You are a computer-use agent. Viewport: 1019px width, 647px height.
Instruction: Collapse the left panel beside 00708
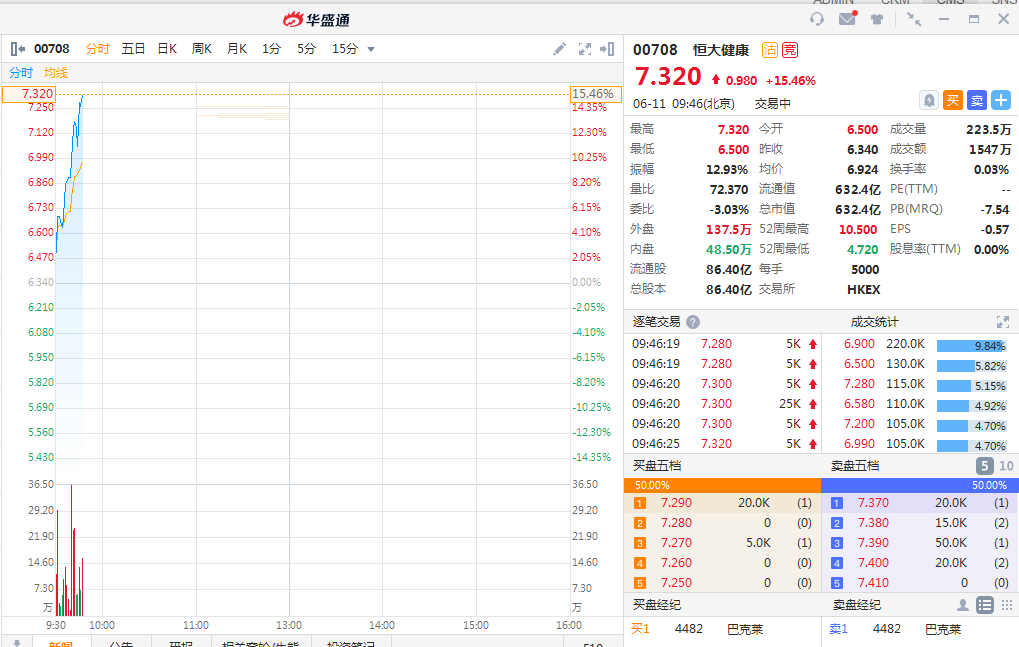(x=18, y=49)
